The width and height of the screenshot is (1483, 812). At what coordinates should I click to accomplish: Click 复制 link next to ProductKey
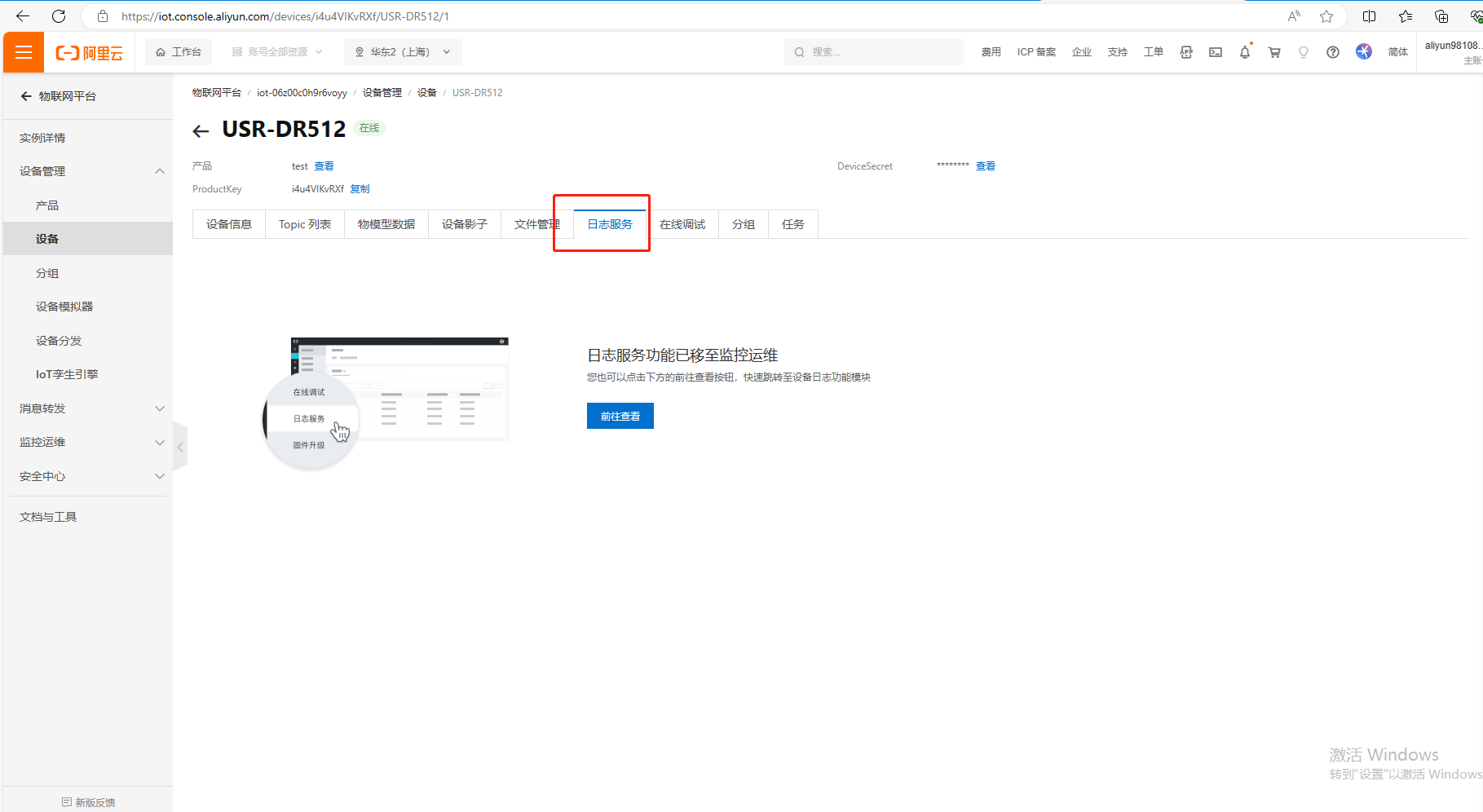360,189
